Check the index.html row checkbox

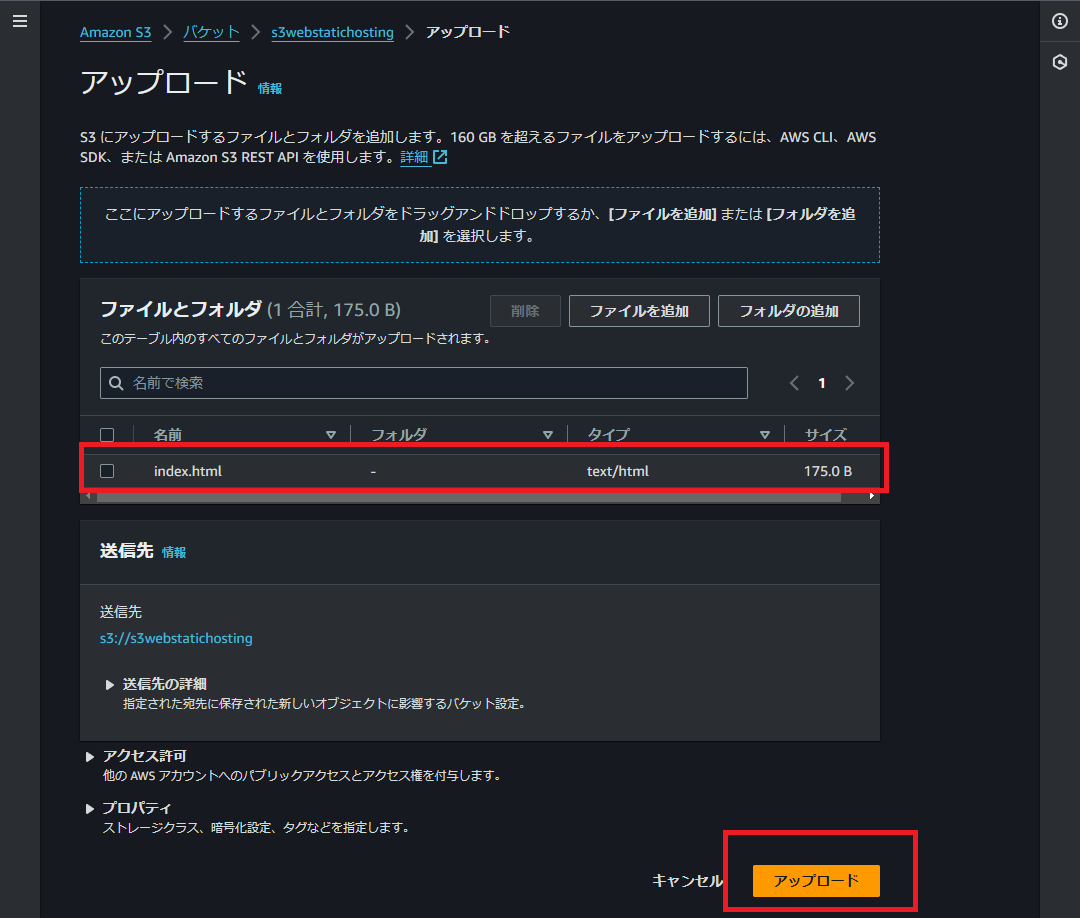click(107, 470)
